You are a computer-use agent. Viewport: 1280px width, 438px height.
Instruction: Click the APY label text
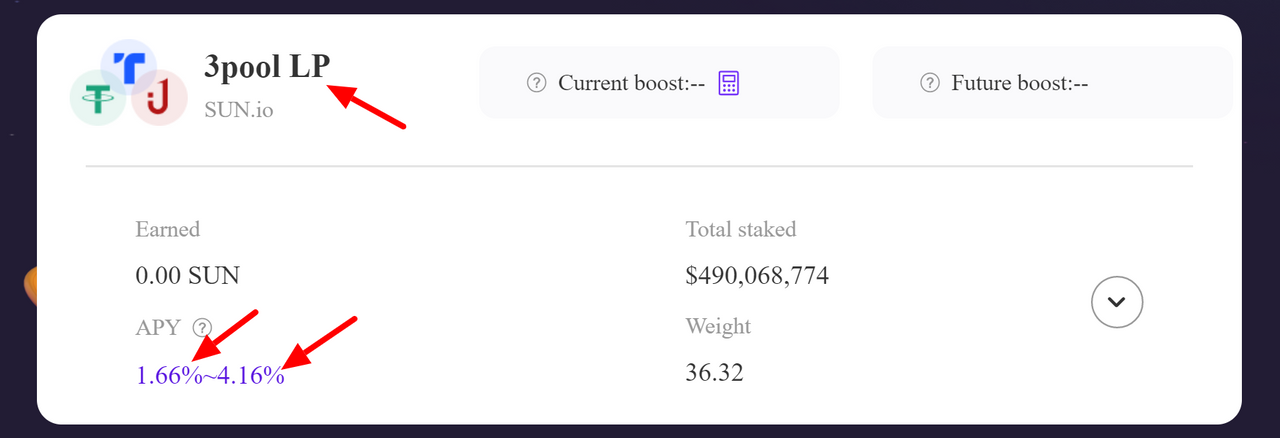click(x=158, y=327)
